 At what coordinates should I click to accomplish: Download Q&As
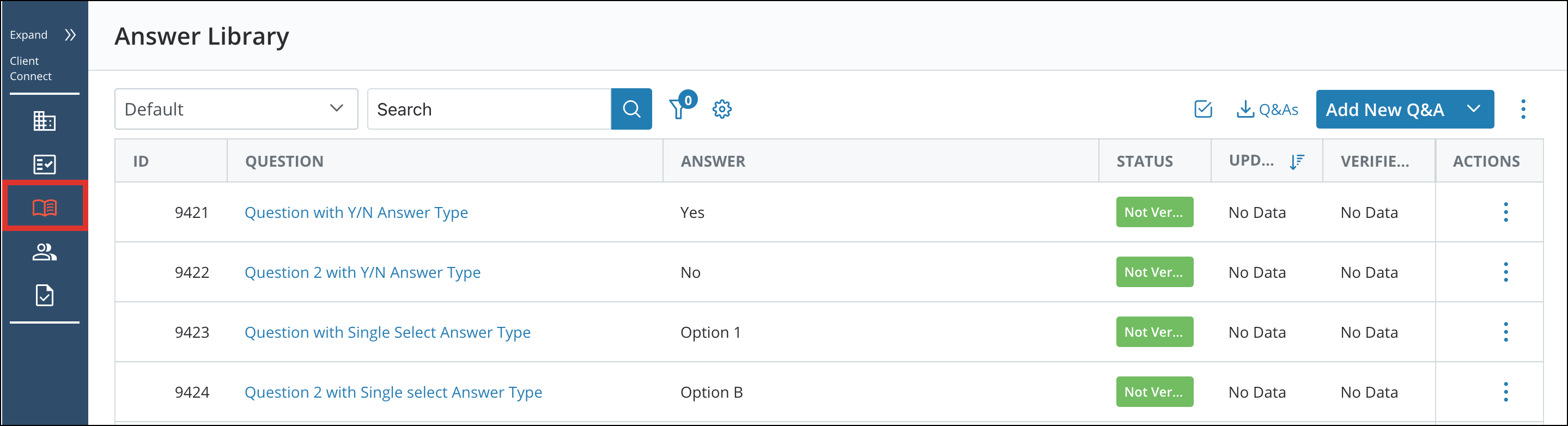pos(1267,109)
